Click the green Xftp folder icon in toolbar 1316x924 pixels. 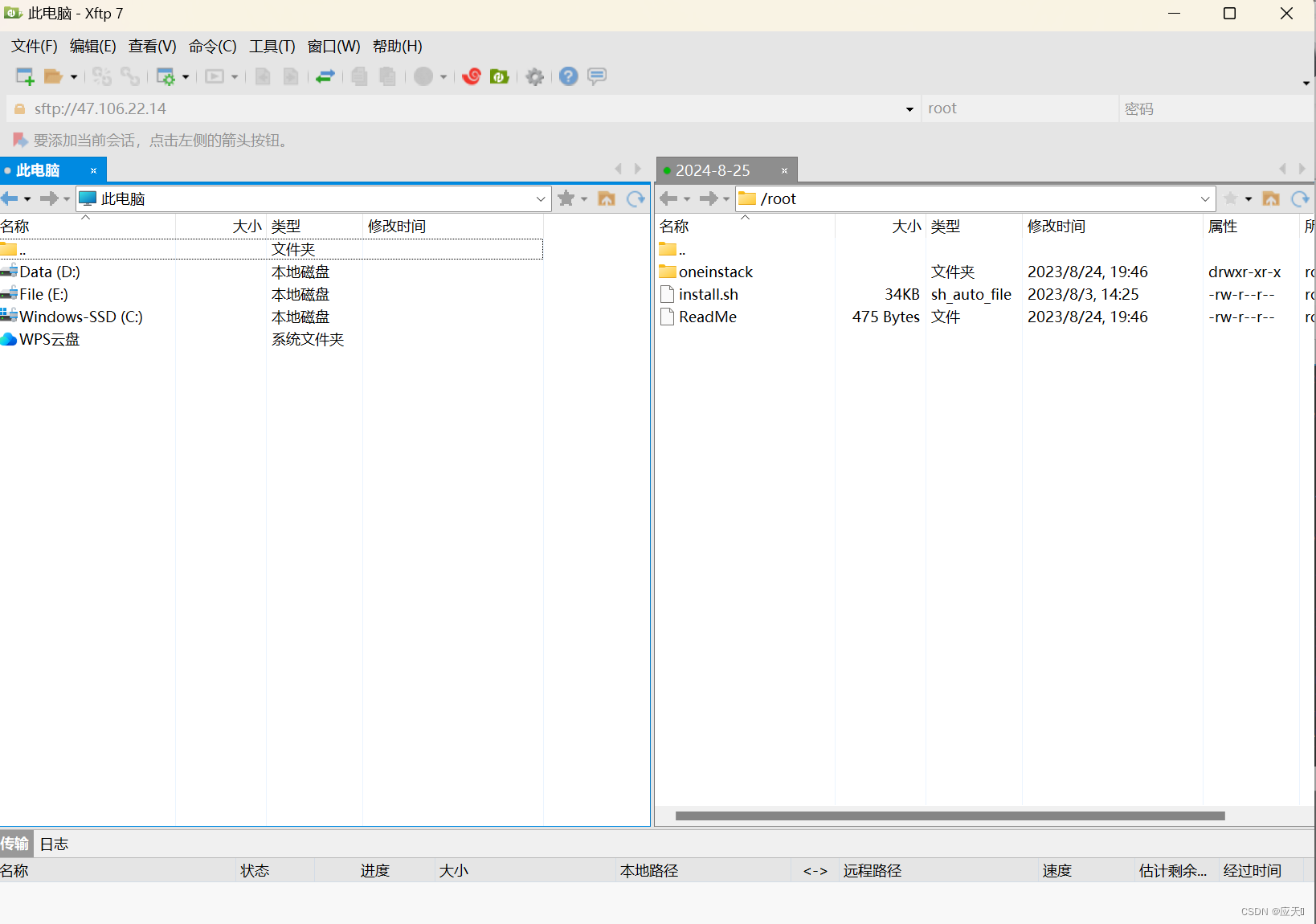(x=500, y=76)
